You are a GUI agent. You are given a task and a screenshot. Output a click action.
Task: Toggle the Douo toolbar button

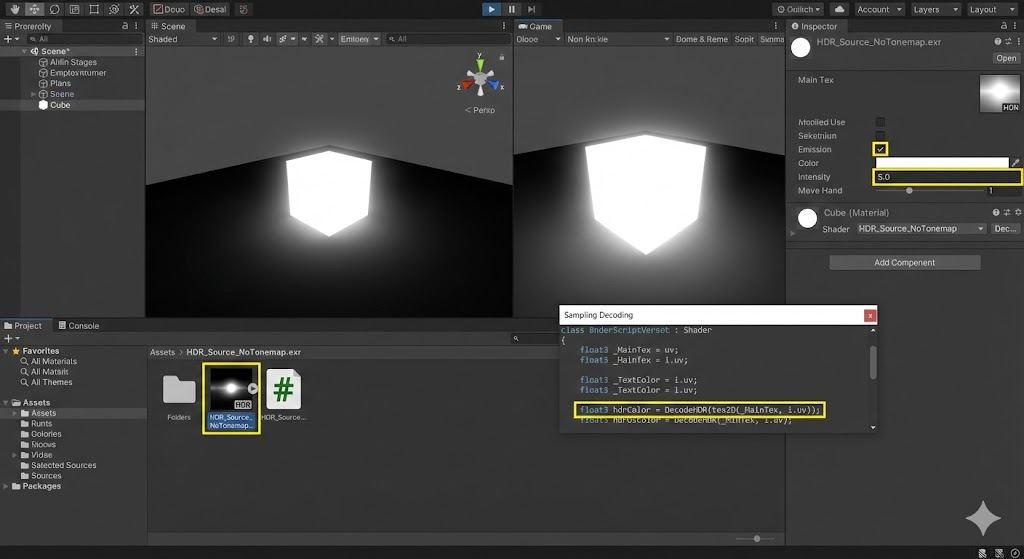tap(169, 9)
